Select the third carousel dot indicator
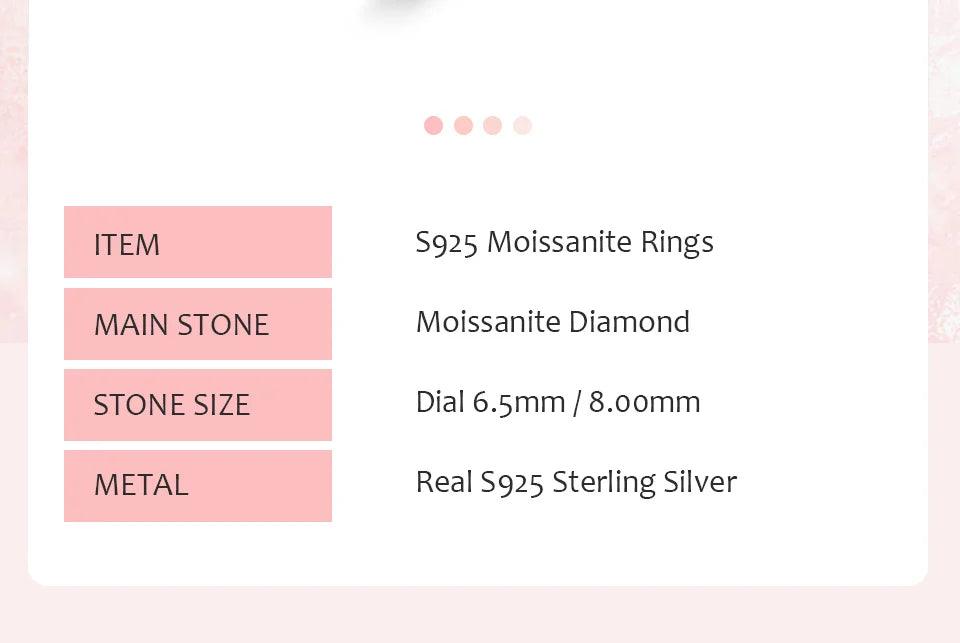 (492, 125)
